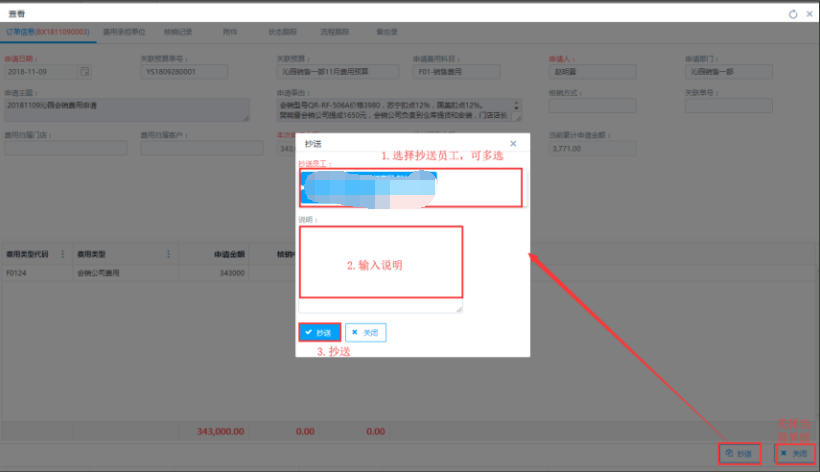Screen dimensions: 820x472
Task: Open the column menu for 费用类型代码
Action: point(64,254)
